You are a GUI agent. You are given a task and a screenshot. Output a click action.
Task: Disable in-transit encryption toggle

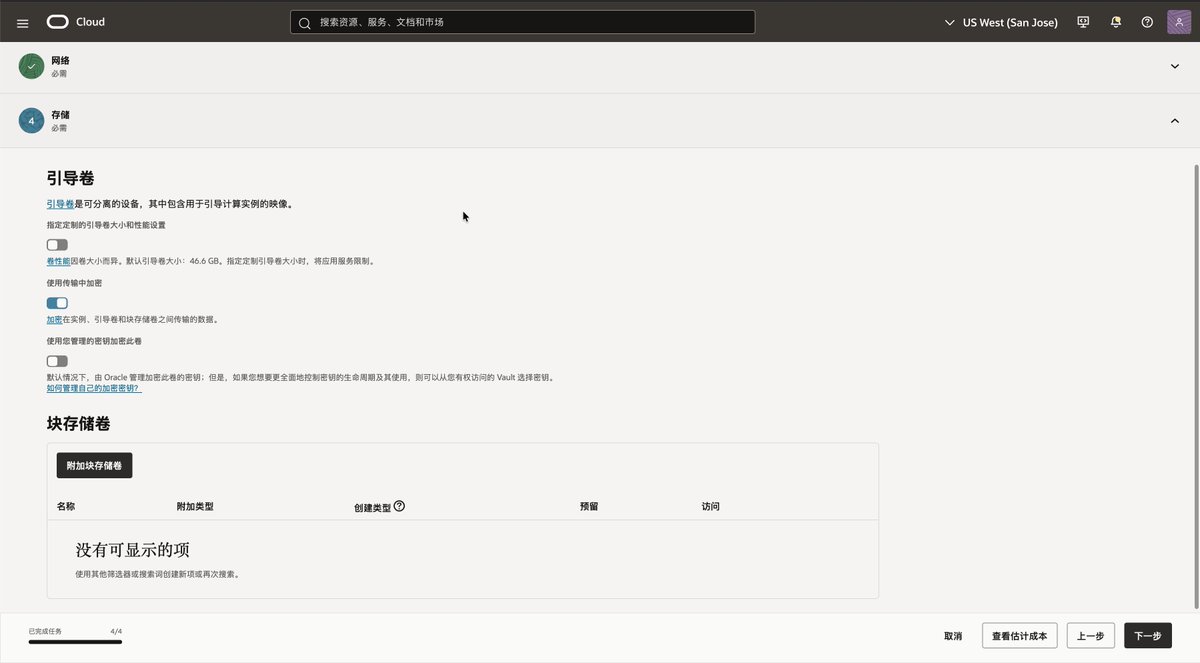click(57, 303)
